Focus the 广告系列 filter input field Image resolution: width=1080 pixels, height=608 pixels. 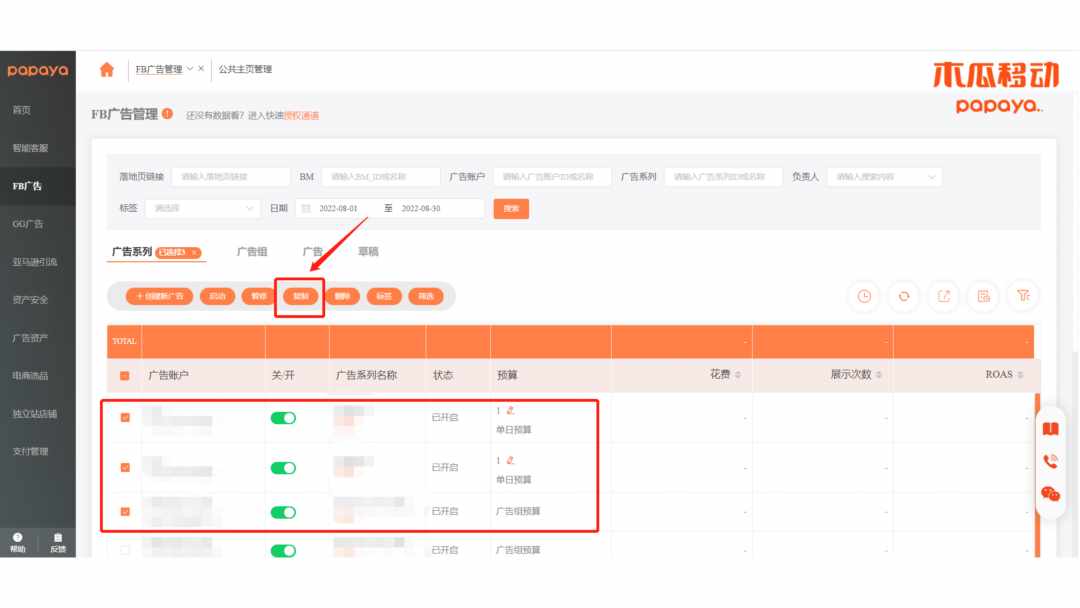coord(723,177)
